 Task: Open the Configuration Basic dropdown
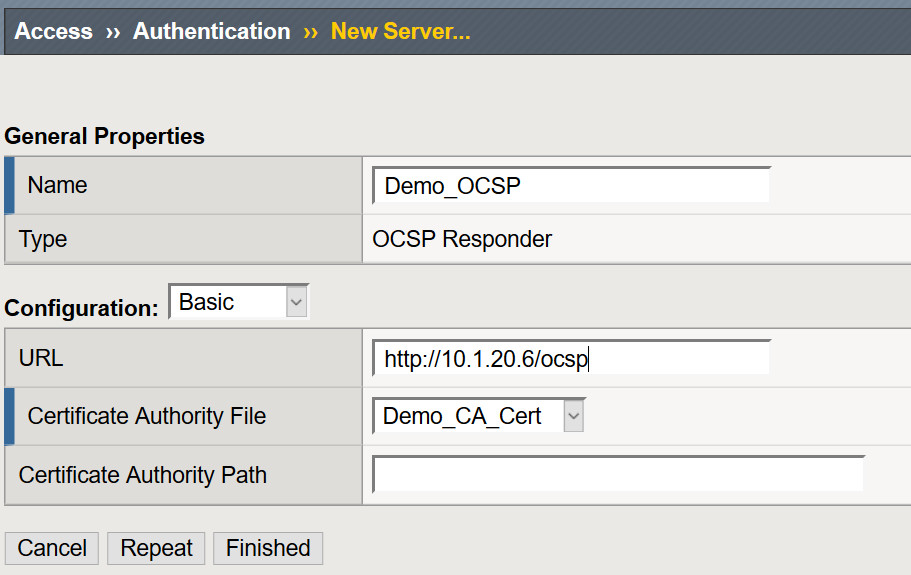pos(238,301)
